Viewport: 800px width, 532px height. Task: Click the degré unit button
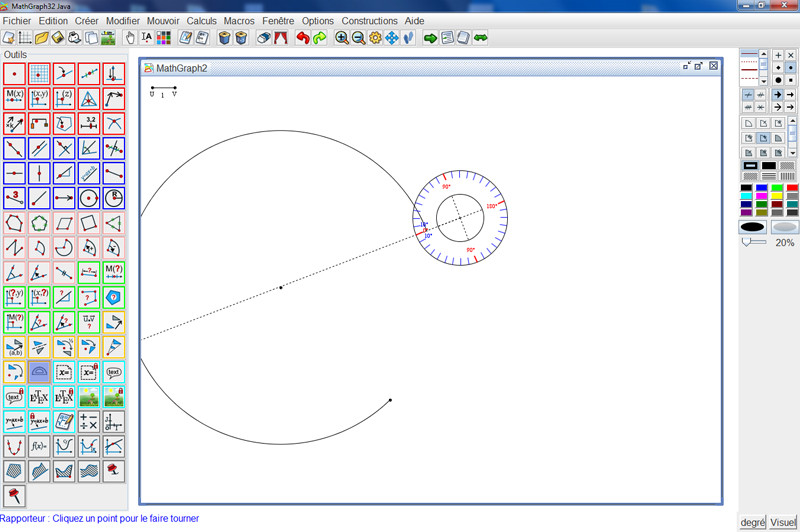[x=753, y=522]
